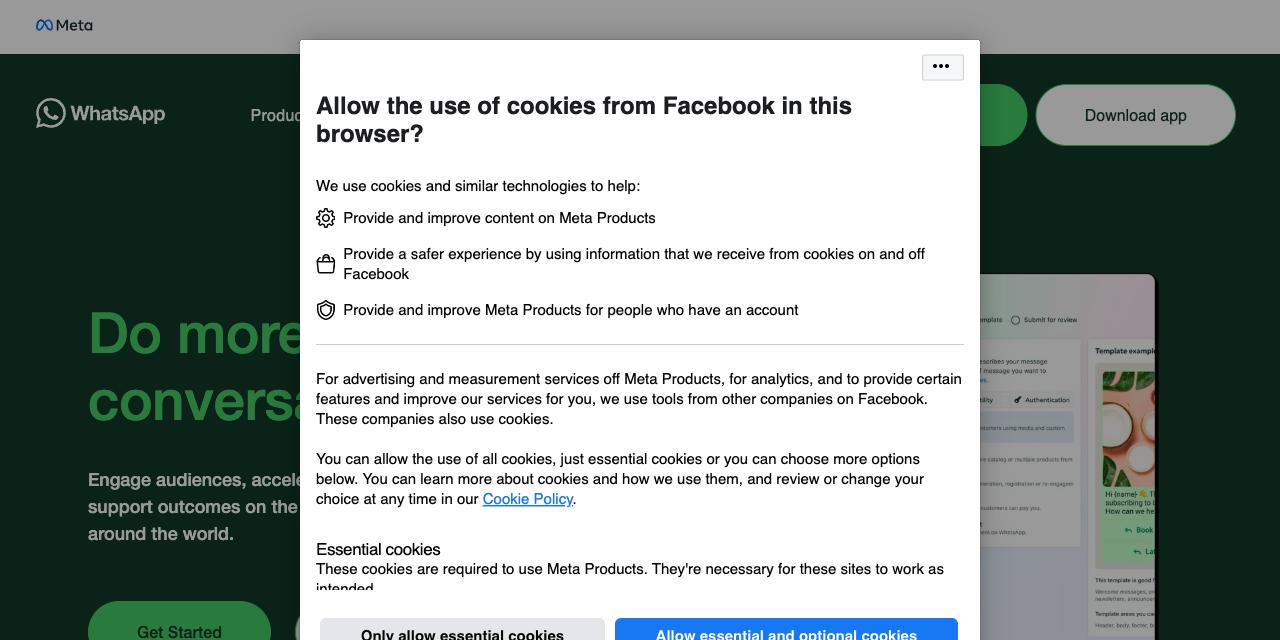This screenshot has width=1280, height=640.
Task: Open the Cookie Policy link
Action: coord(527,499)
